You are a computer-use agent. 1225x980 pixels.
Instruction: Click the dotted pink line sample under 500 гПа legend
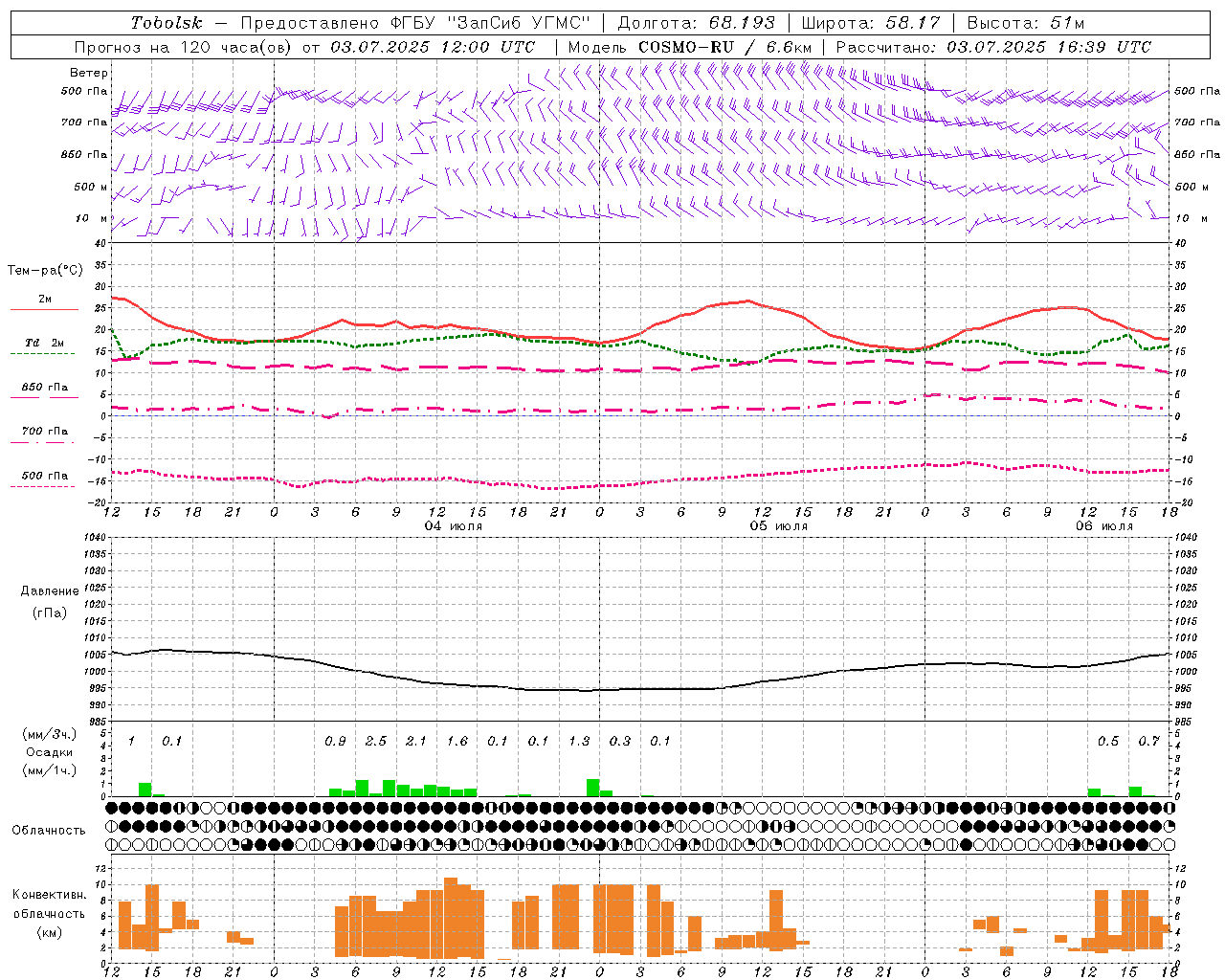tap(42, 486)
